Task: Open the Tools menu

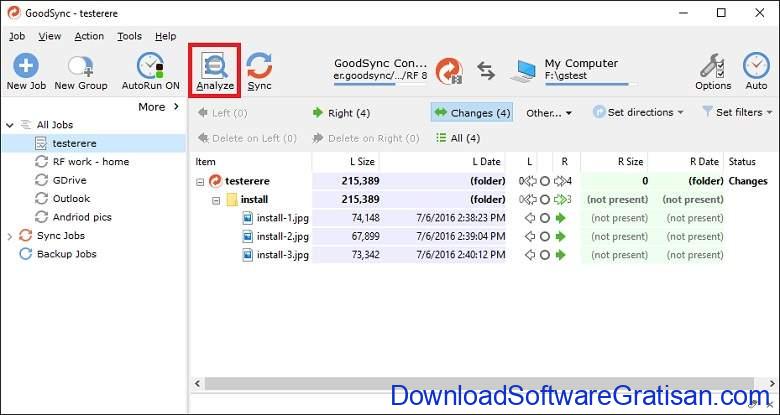Action: coord(129,36)
